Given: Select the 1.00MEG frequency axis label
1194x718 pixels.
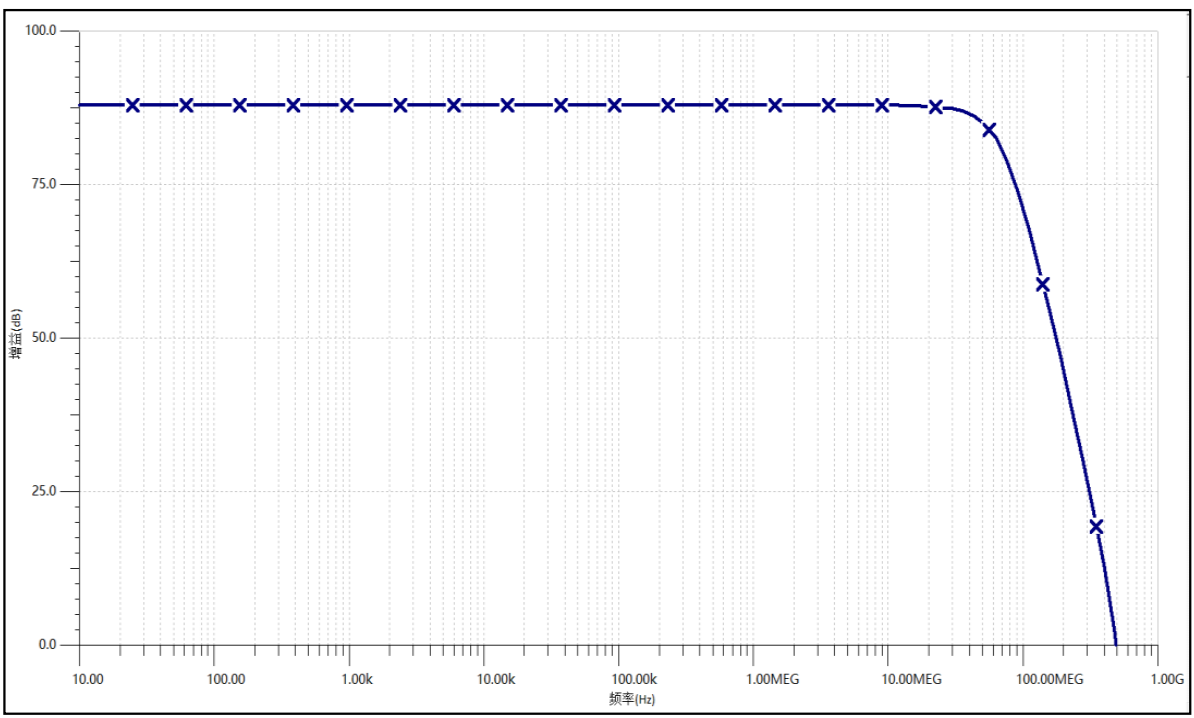Looking at the screenshot, I should 773,680.
